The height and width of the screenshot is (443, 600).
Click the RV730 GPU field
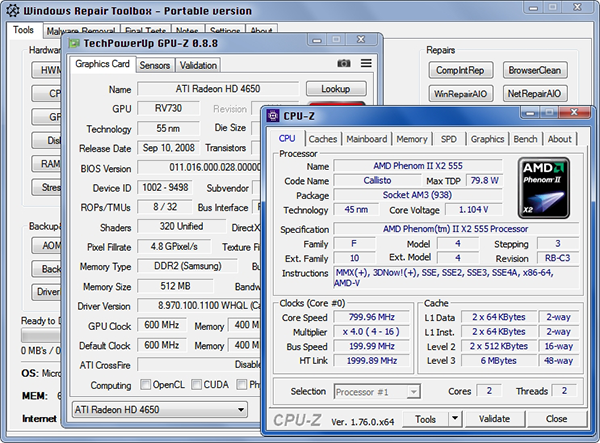(168, 108)
